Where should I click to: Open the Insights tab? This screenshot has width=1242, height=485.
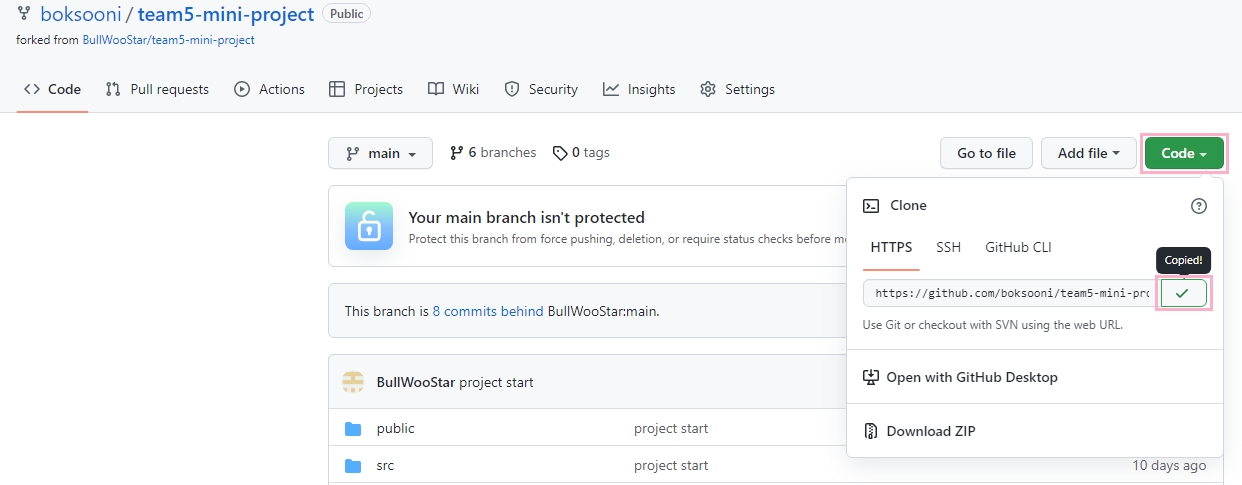point(639,89)
